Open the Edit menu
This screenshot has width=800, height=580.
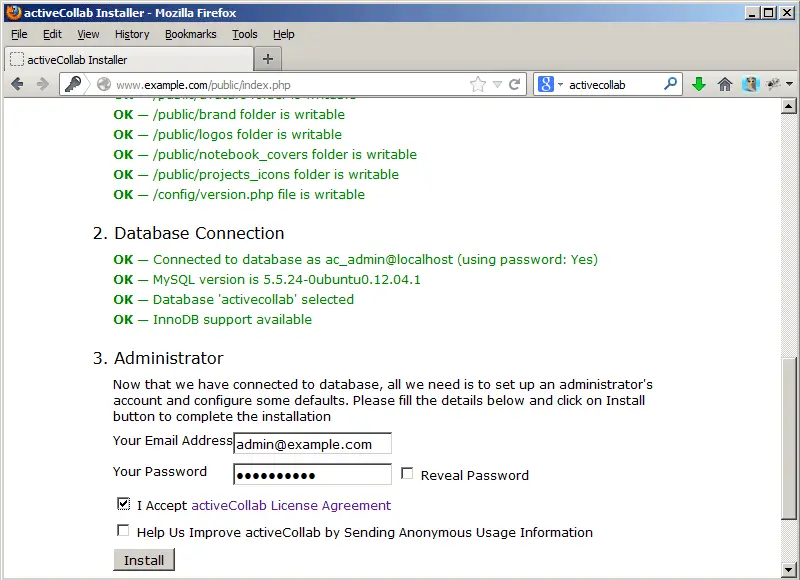coord(52,34)
